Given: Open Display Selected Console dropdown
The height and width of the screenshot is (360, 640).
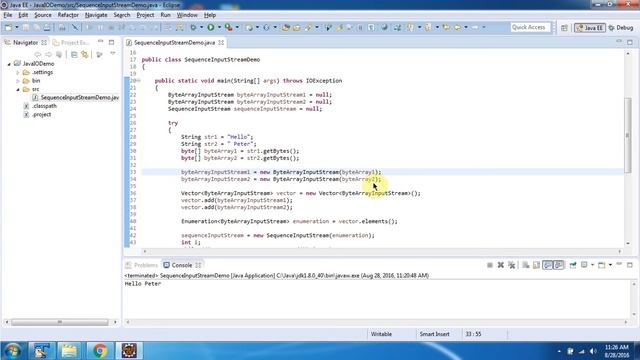Looking at the screenshot, I should pos(592,265).
